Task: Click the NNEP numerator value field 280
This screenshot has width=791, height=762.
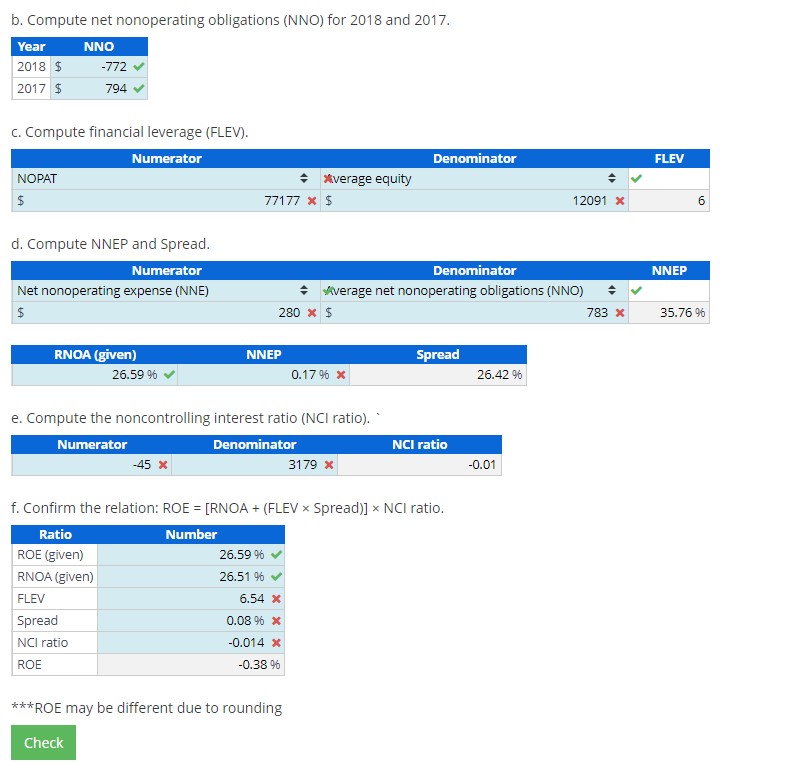Action: pyautogui.click(x=166, y=313)
